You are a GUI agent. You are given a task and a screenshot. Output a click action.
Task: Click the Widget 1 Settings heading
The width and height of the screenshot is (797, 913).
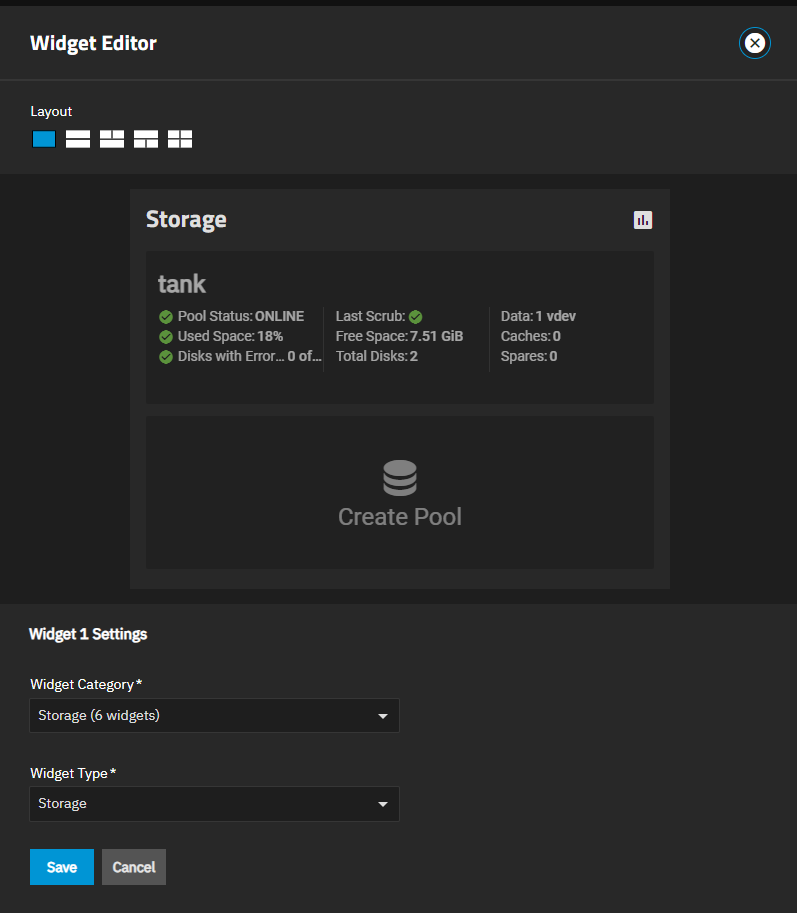pyautogui.click(x=88, y=633)
